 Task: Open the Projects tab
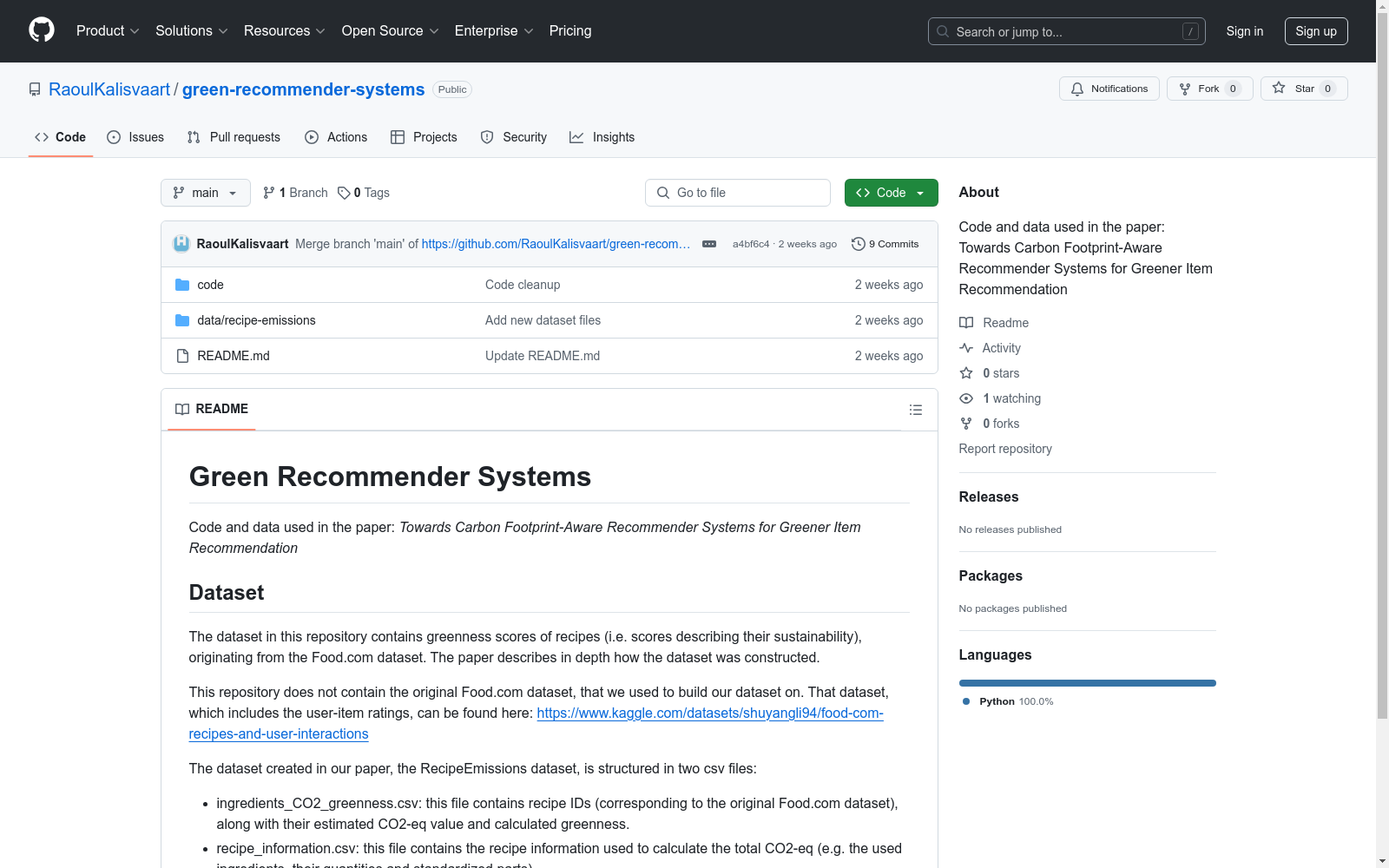(424, 137)
